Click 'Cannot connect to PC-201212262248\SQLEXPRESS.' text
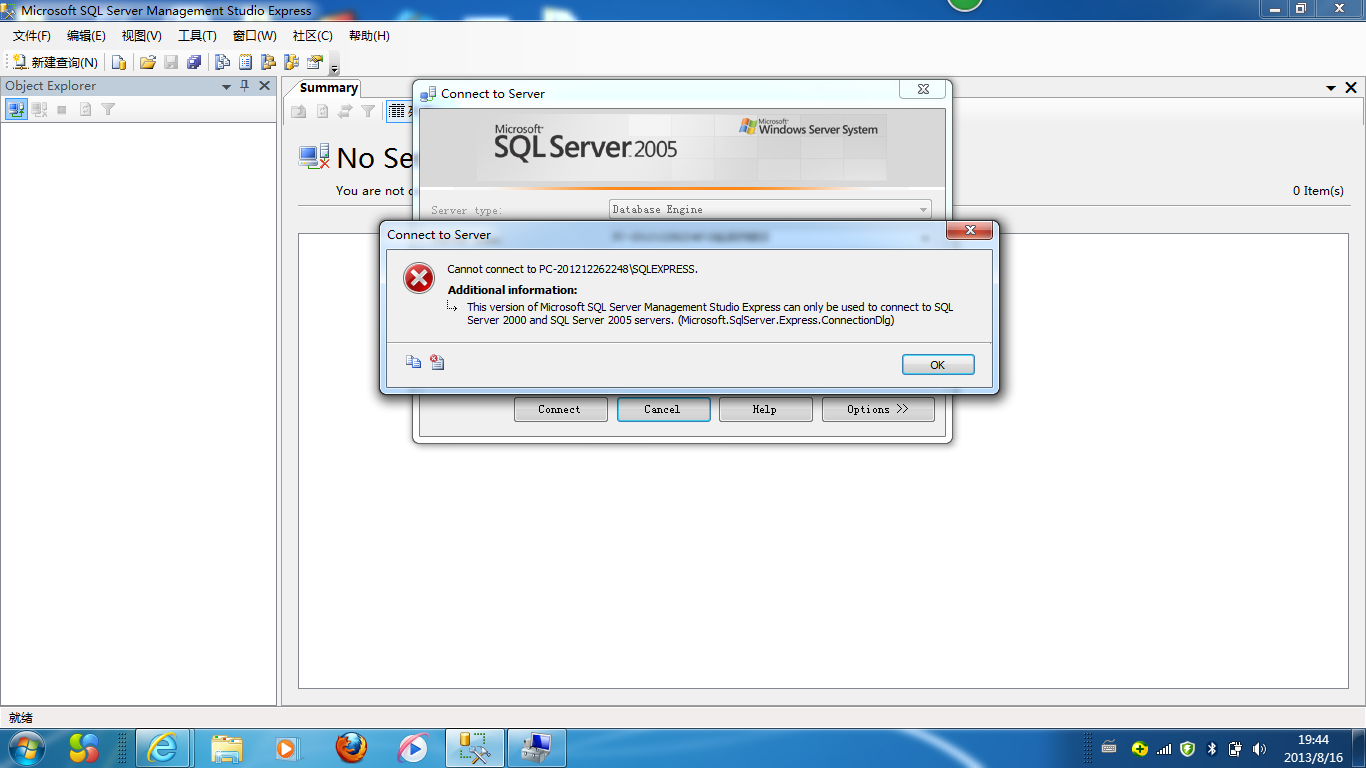Viewport: 1366px width, 768px height. (x=572, y=269)
